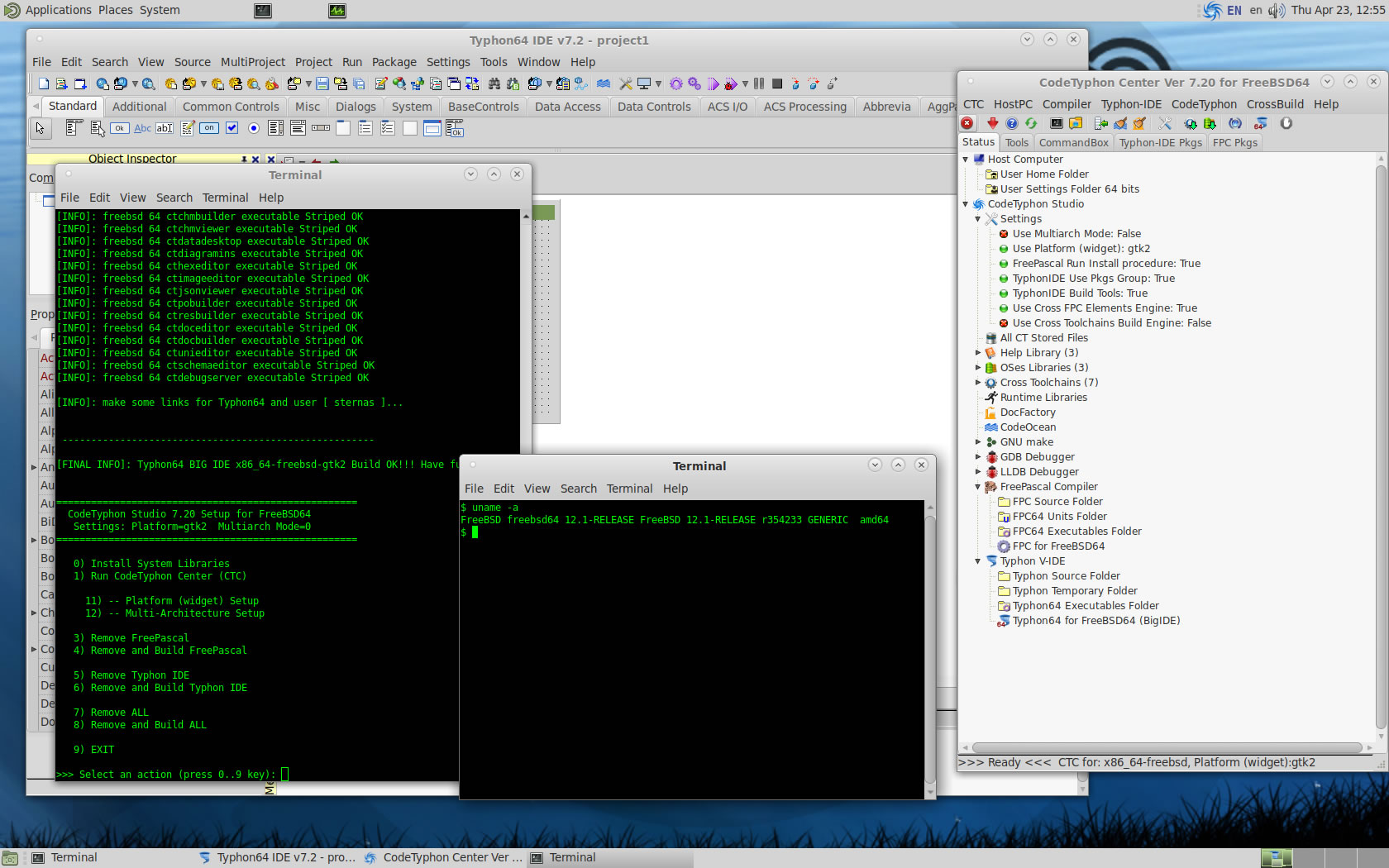Collapse the FreePascal Compiler node
The height and width of the screenshot is (868, 1389).
977,487
